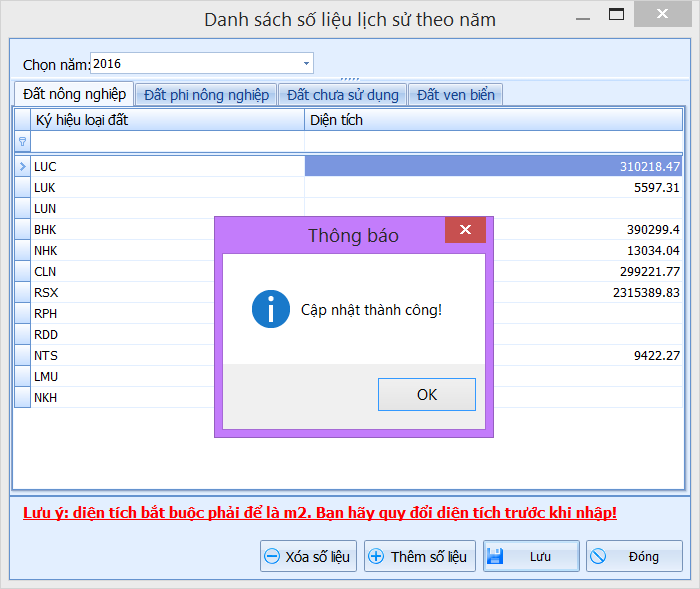Open the Chọn năm year dropdown
Screen dimensions: 700x589
pyautogui.click(x=306, y=64)
